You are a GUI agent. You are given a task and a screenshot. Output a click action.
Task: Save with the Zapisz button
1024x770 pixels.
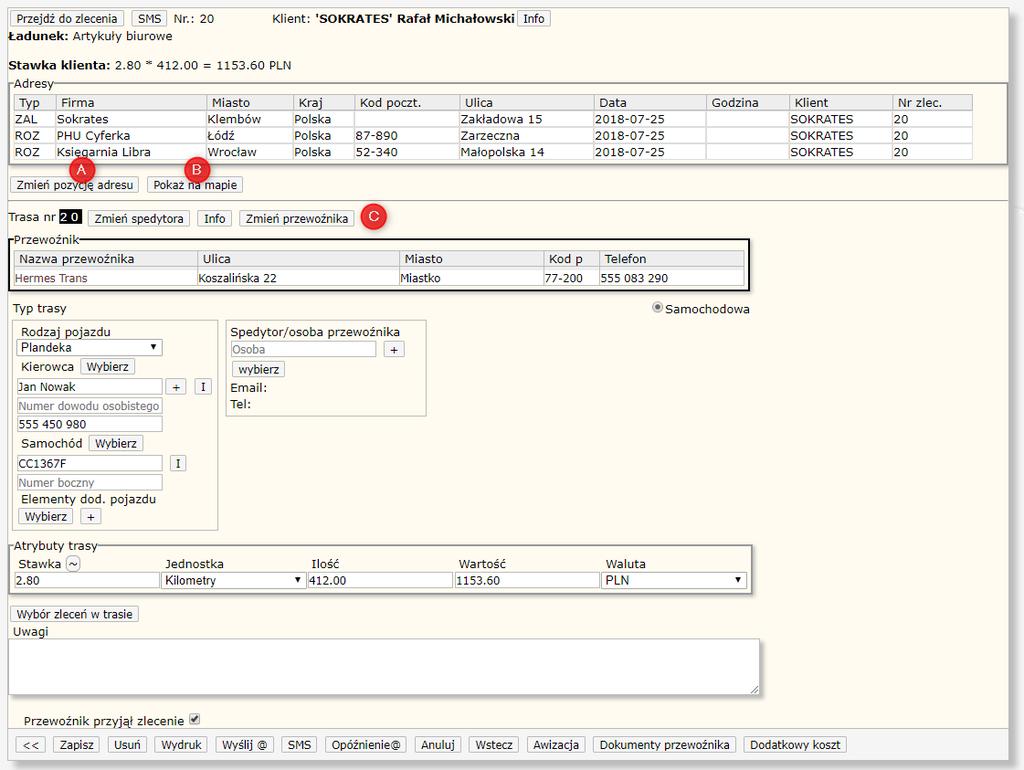pos(76,745)
